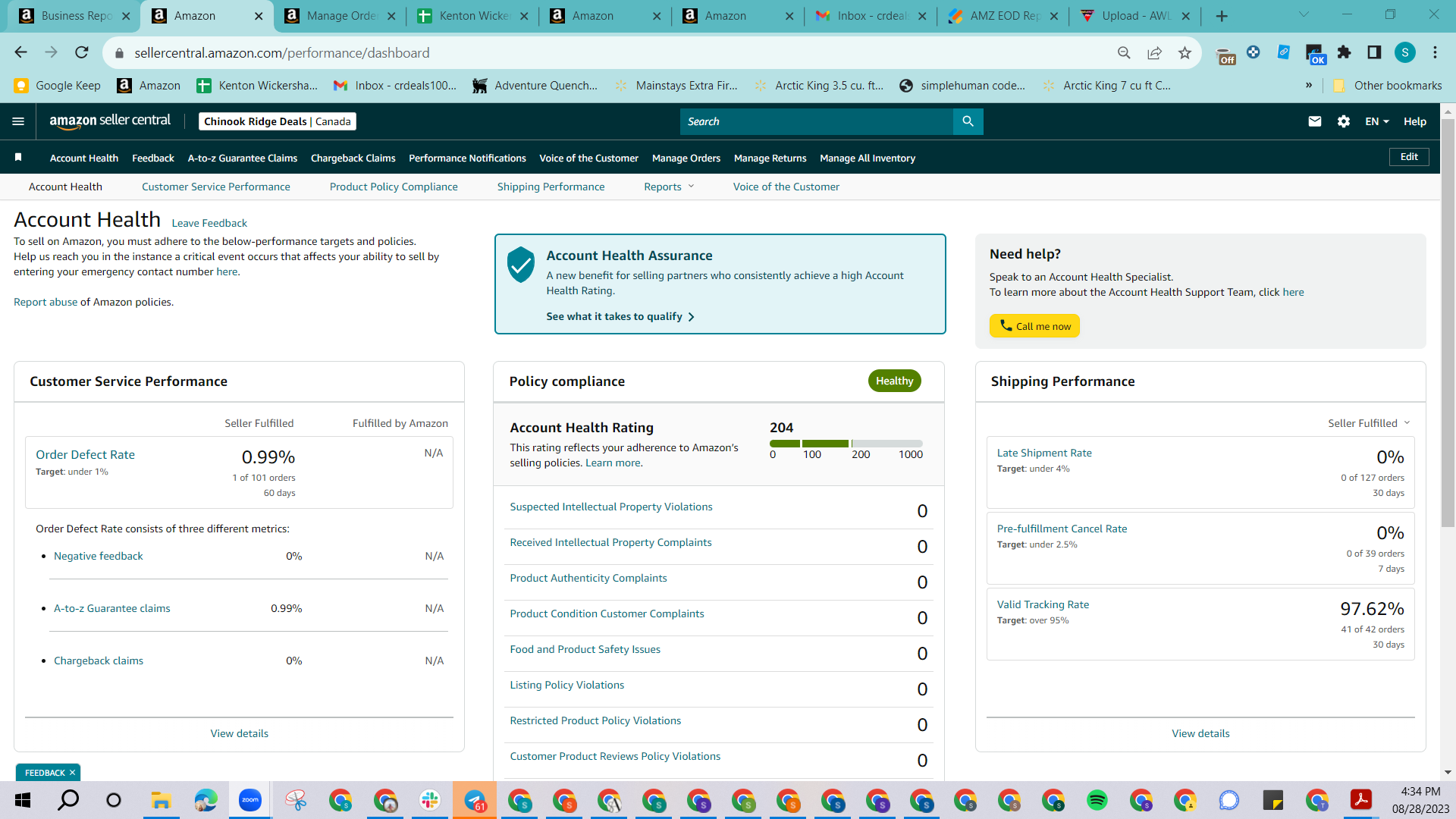
Task: Open the Seller Central settings gear
Action: coord(1344,121)
